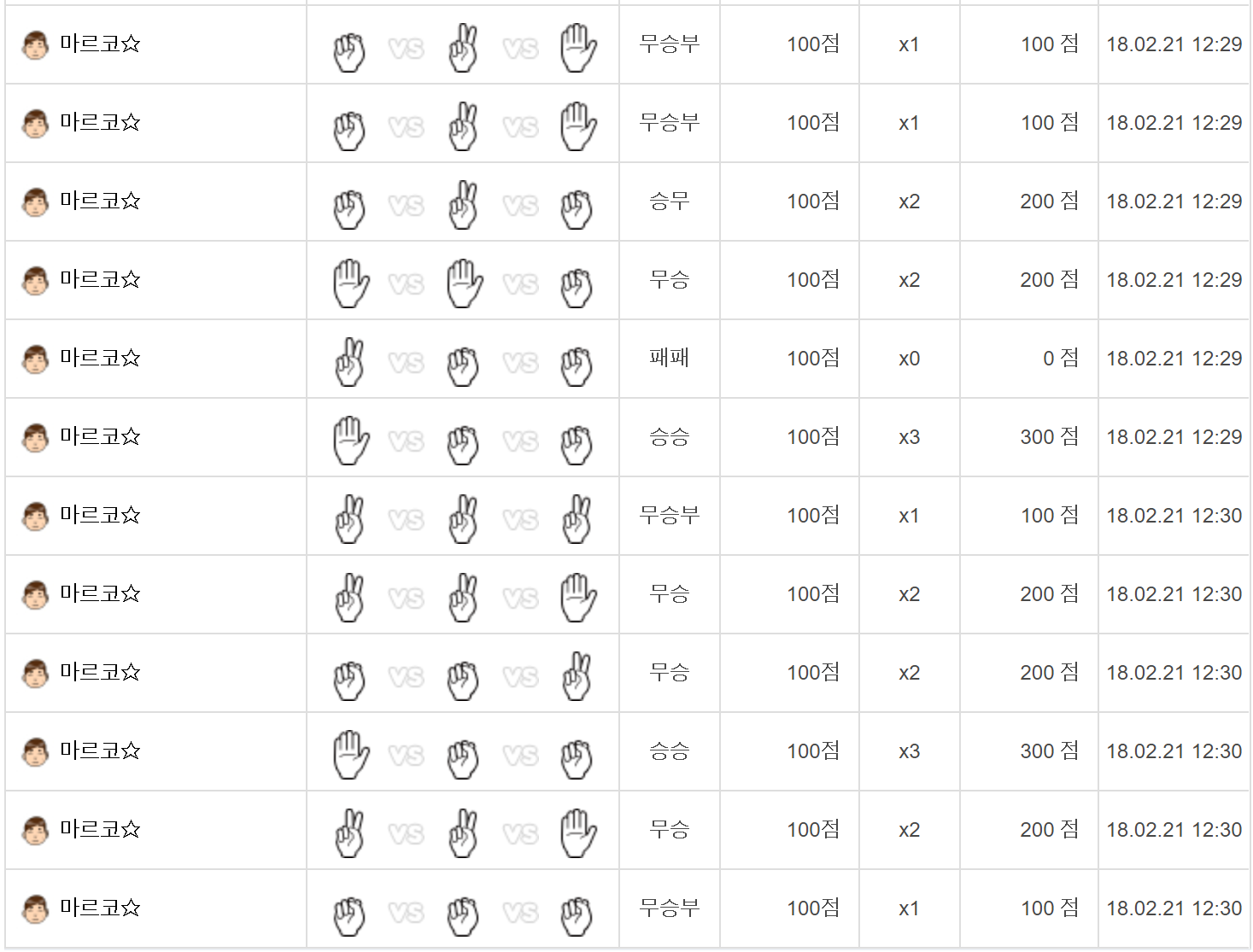Image resolution: width=1253 pixels, height=952 pixels.
Task: Click the avatar in the all-rock bottom row
Action: pyautogui.click(x=35, y=908)
